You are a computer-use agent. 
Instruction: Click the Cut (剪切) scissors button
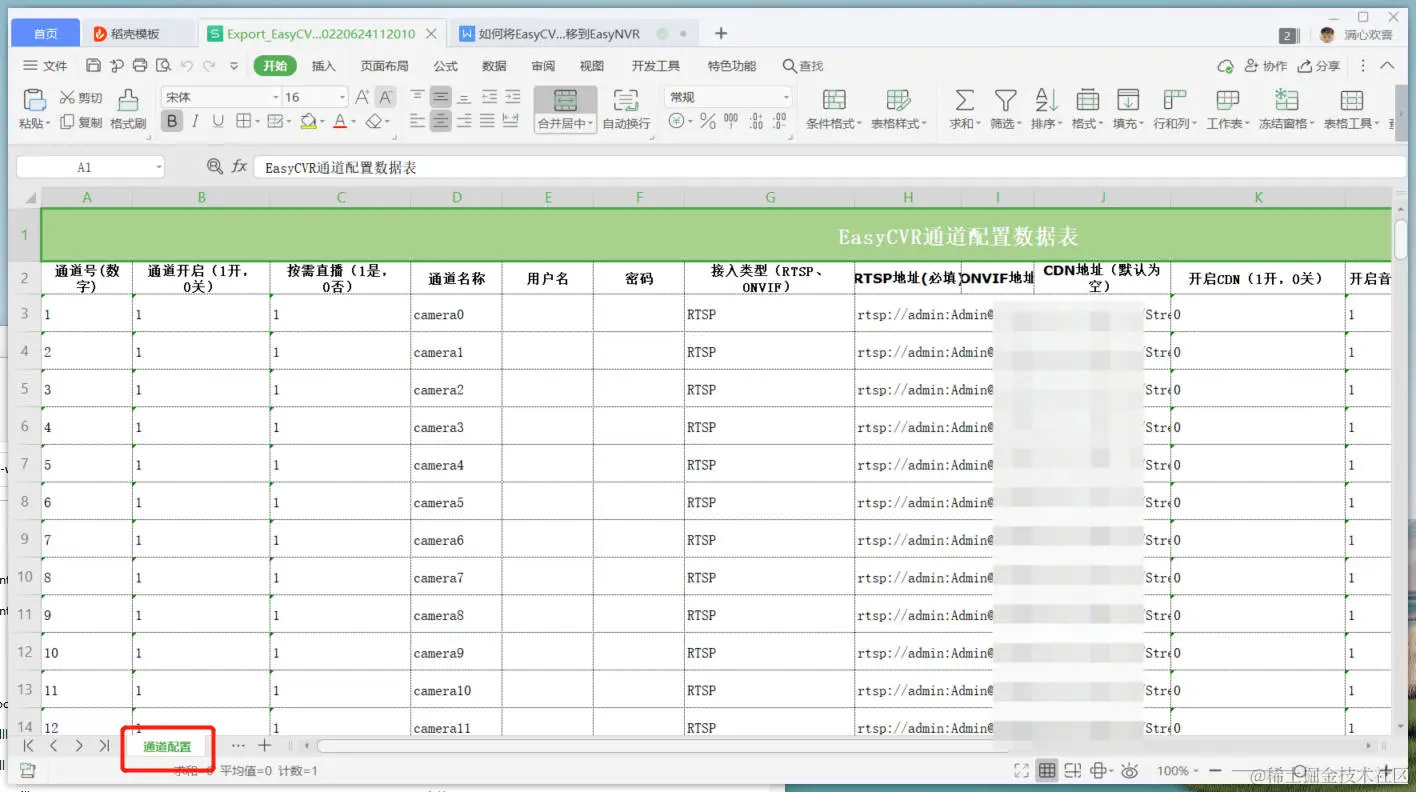[81, 98]
